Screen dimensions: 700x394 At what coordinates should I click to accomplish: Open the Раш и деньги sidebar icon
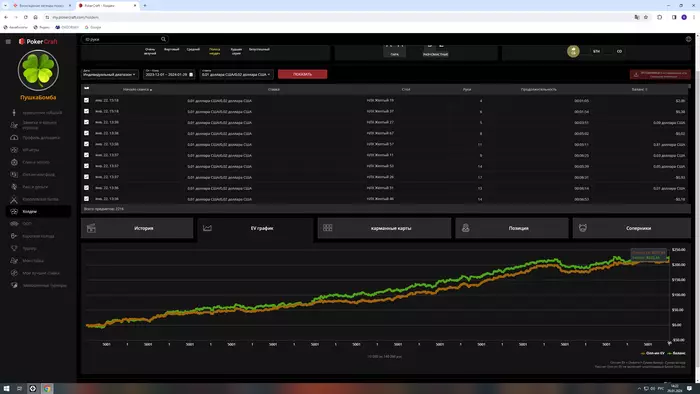(14, 187)
